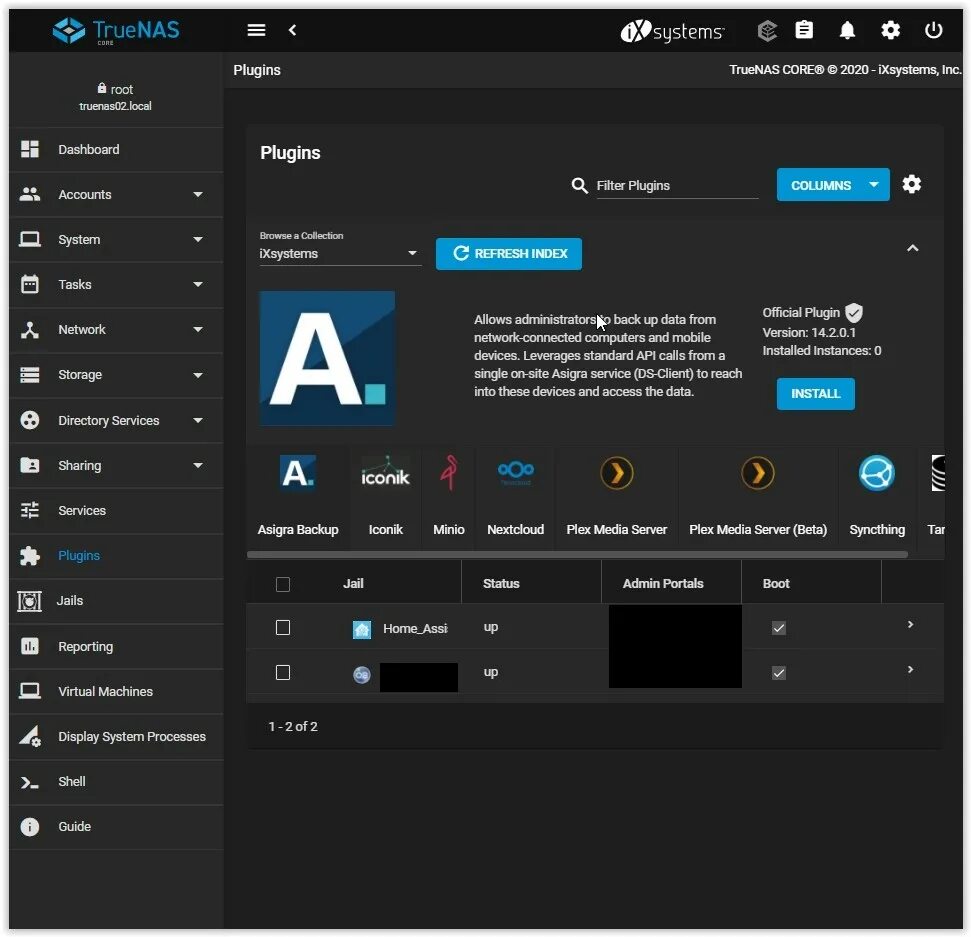Viewport: 971px width, 937px height.
Task: Expand the Sharing menu
Action: [116, 466]
